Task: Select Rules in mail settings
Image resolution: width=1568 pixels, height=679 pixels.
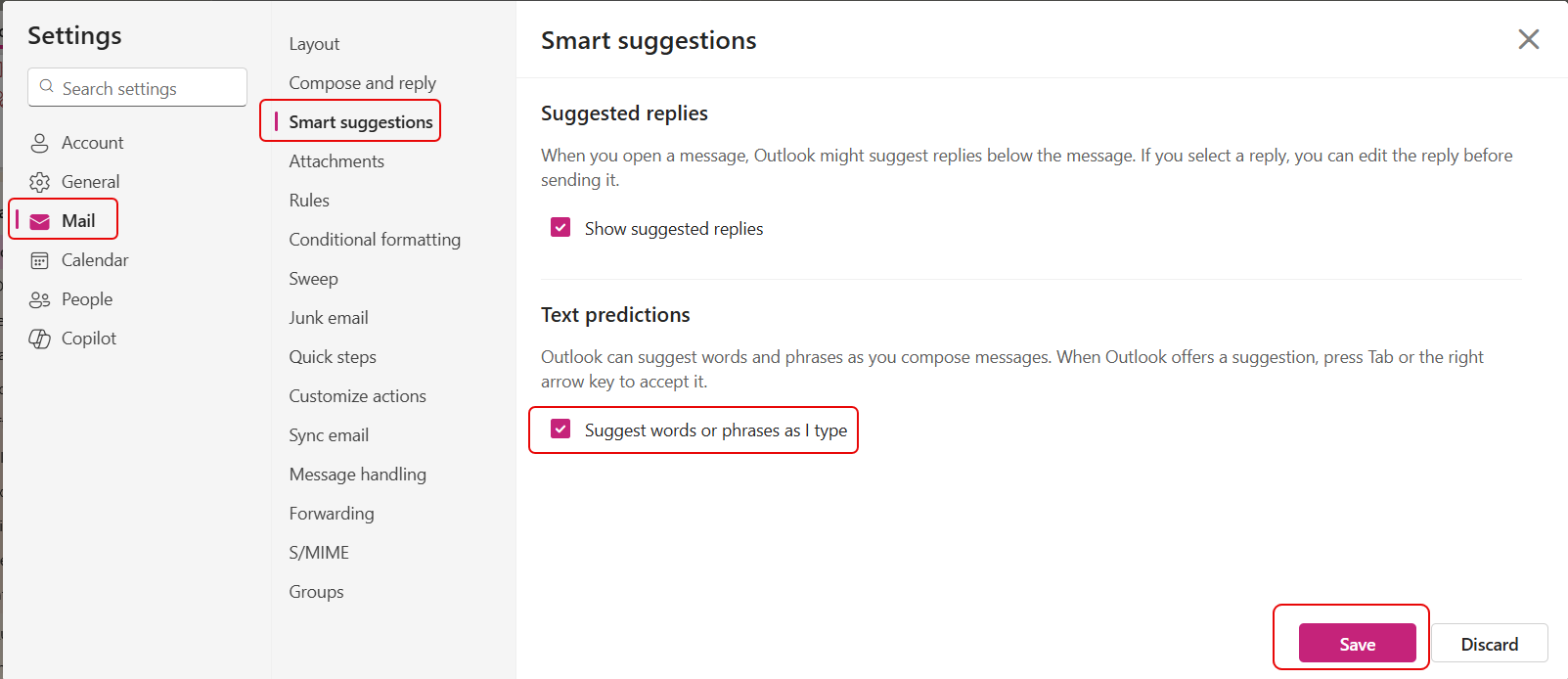Action: coord(309,201)
